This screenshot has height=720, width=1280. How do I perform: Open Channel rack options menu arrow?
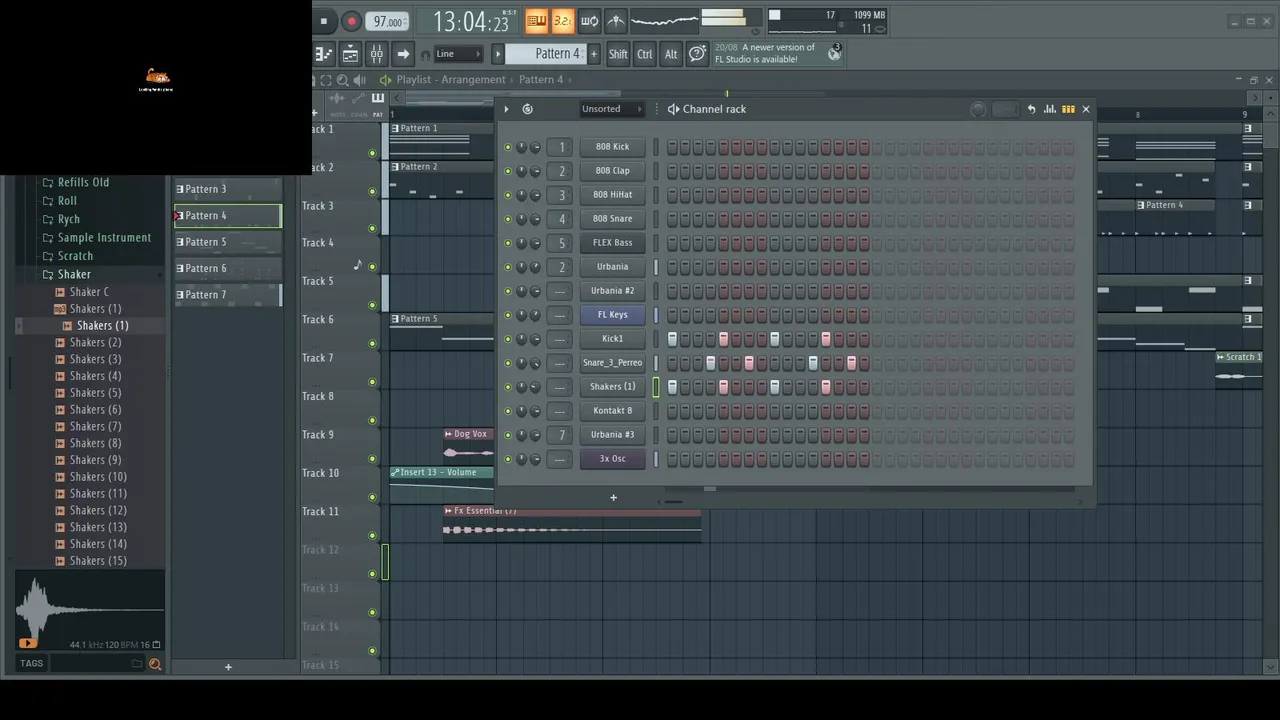tap(506, 109)
